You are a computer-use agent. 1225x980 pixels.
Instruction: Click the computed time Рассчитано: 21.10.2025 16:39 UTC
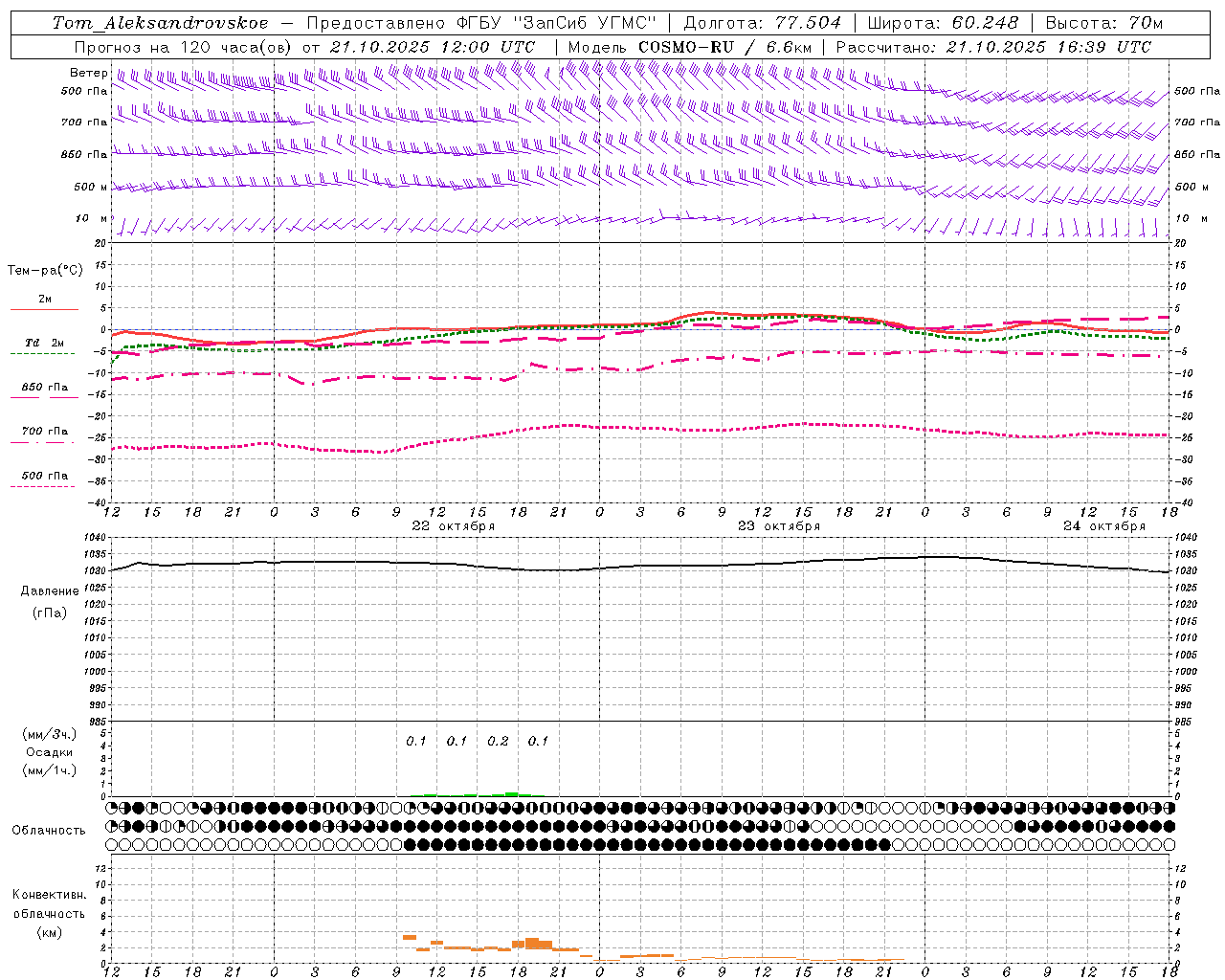point(993,47)
